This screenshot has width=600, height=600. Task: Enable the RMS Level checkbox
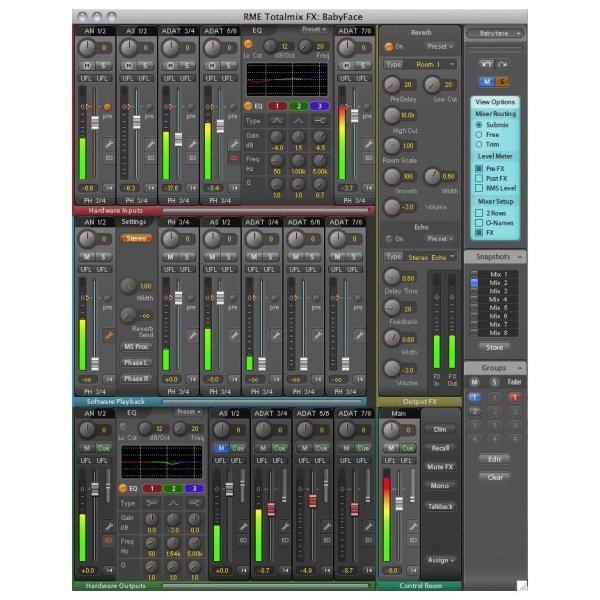[x=479, y=188]
